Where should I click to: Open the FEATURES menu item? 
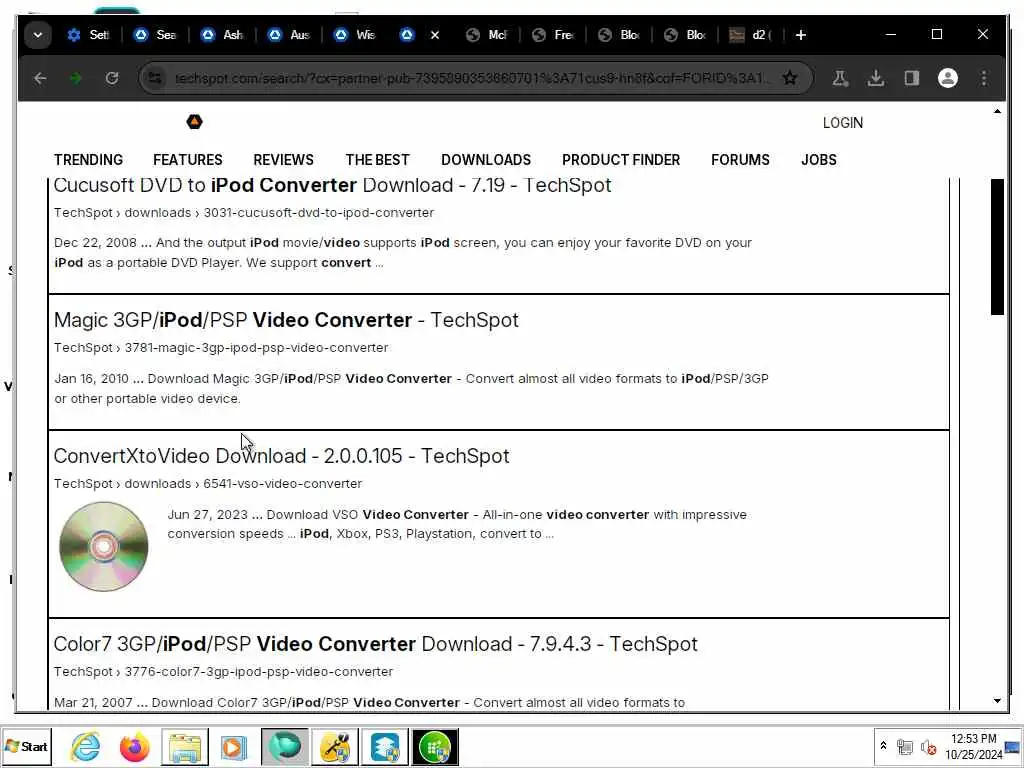point(187,160)
